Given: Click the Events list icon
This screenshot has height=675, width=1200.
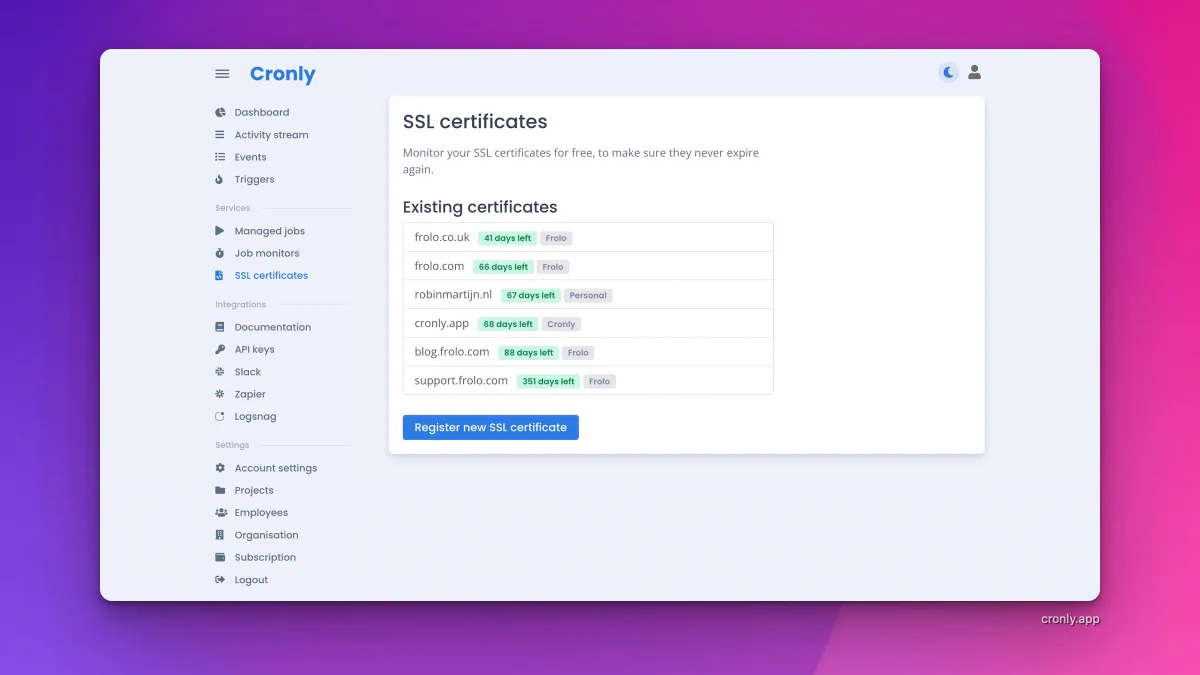Looking at the screenshot, I should pyautogui.click(x=220, y=157).
